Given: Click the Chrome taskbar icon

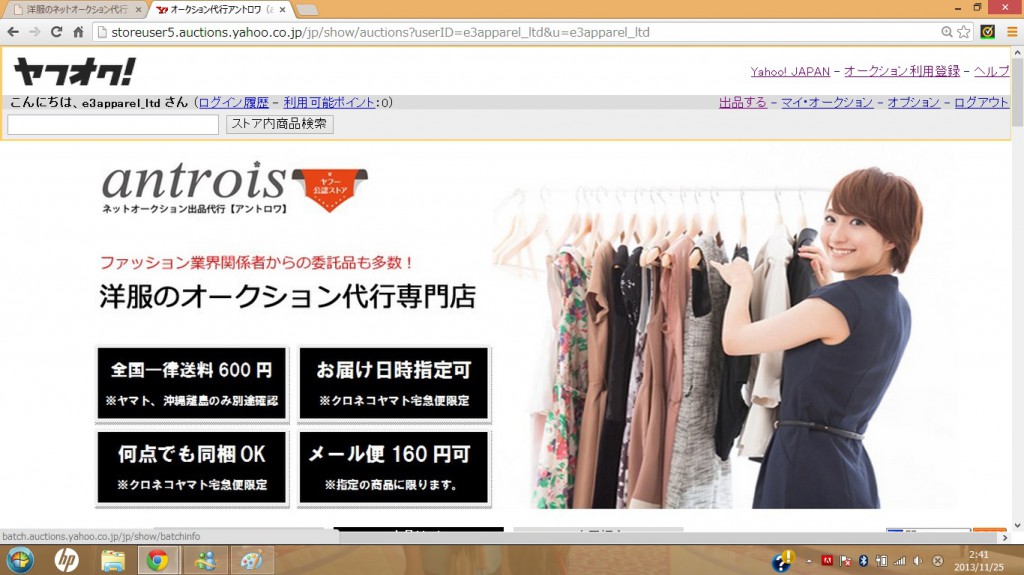Looking at the screenshot, I should coord(157,560).
